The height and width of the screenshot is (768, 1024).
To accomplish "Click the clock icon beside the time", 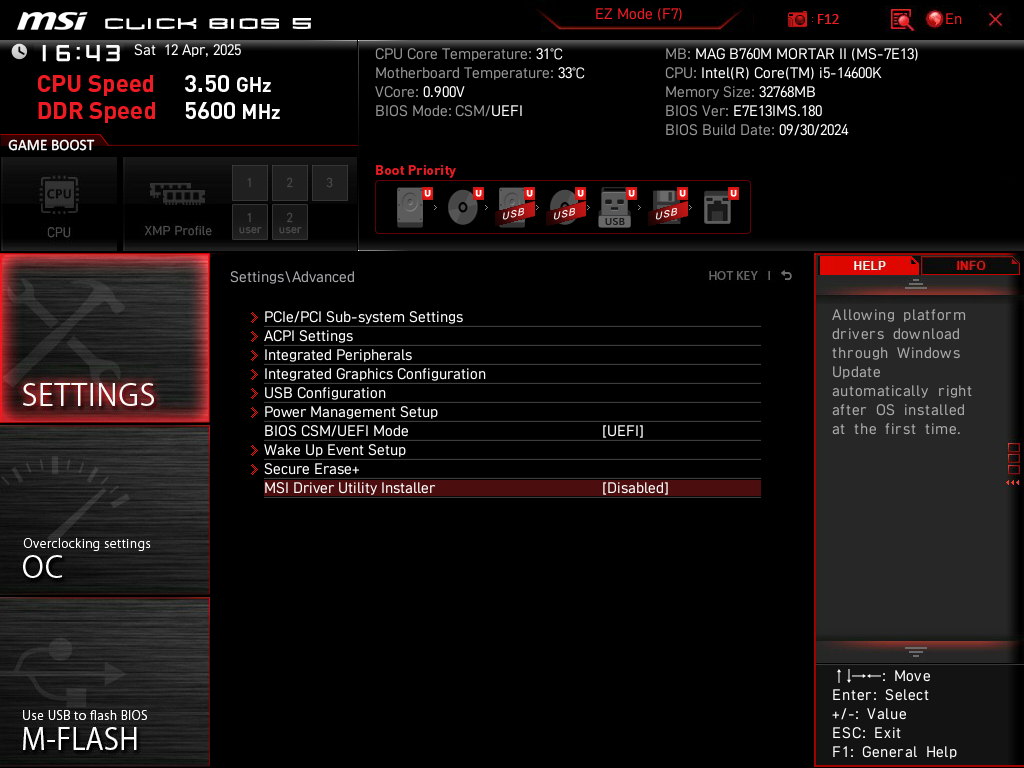I will point(20,52).
